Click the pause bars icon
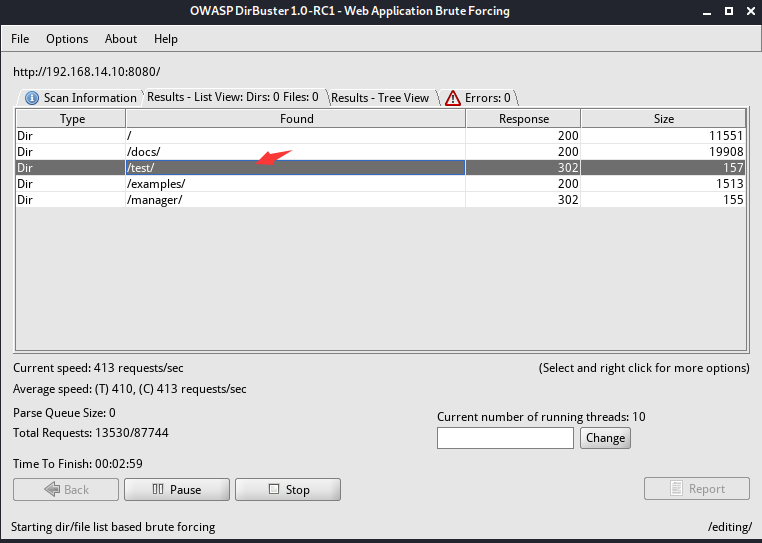This screenshot has width=762, height=543. click(x=158, y=489)
